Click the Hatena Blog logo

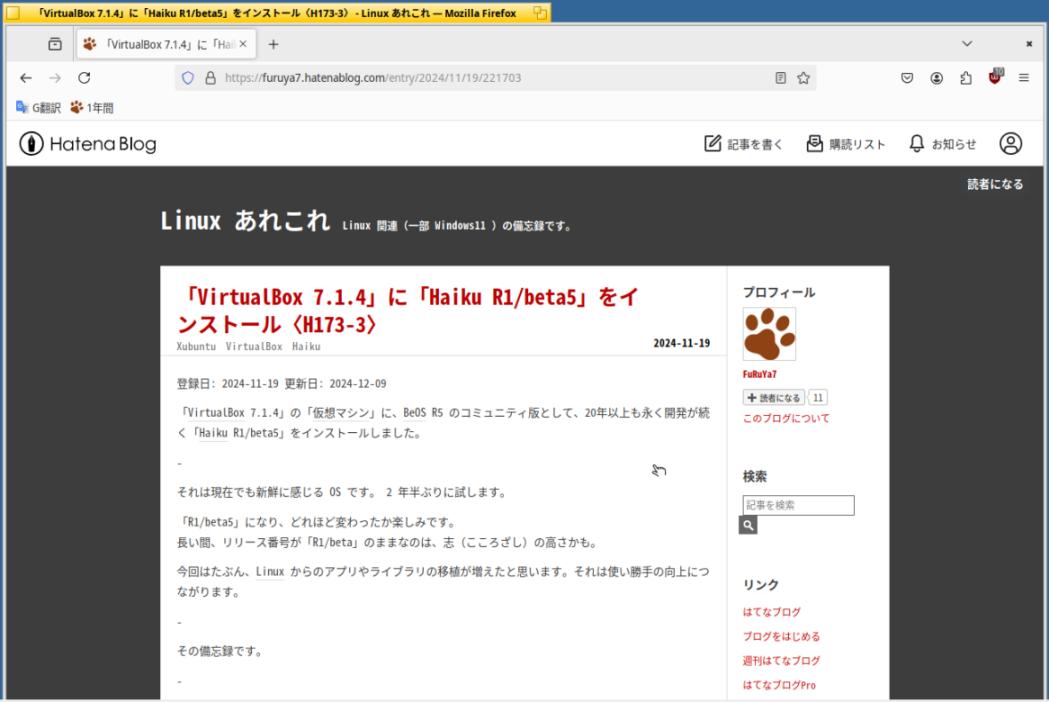[x=88, y=144]
